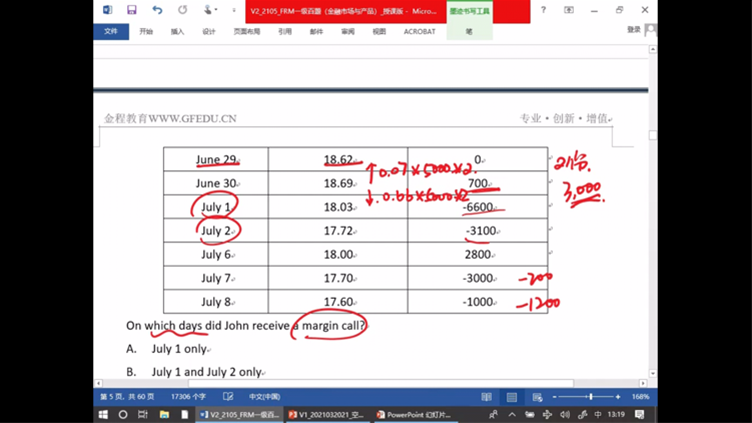The image size is (752, 423).
Task: Click the network icon in system tray
Action: [547, 414]
